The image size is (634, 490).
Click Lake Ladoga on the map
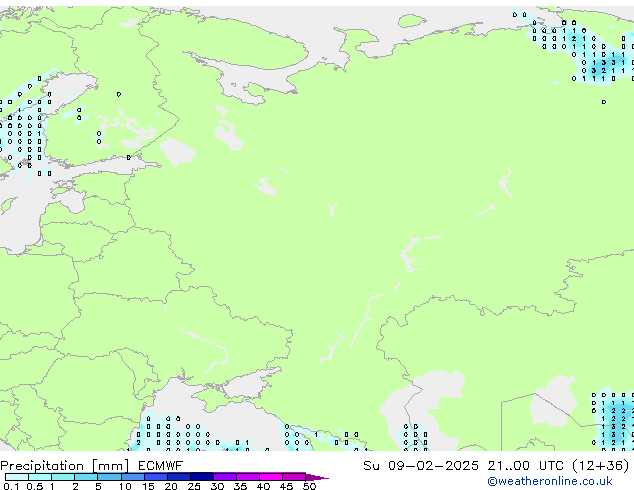pos(178,152)
